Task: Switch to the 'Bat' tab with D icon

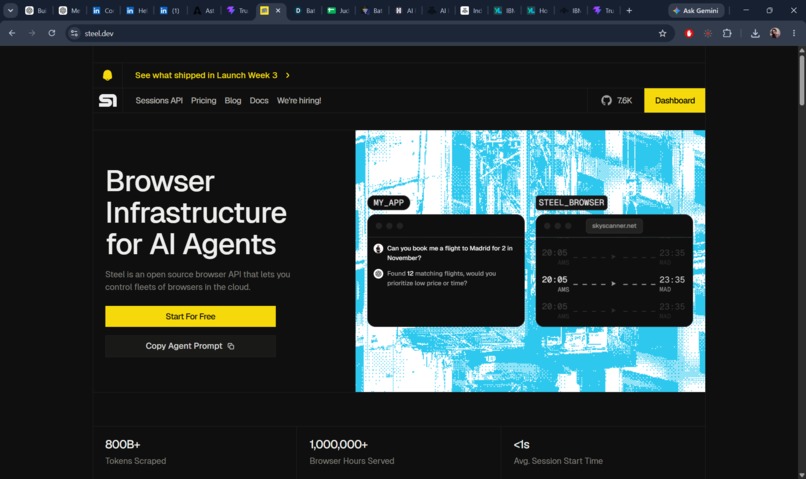Action: click(x=305, y=10)
